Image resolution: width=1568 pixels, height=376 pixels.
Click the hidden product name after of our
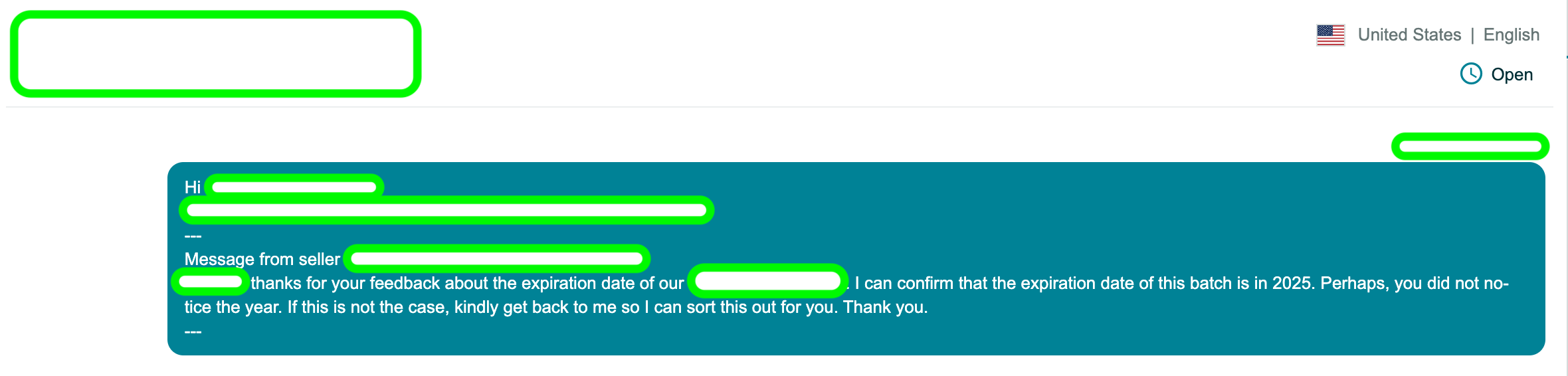[768, 281]
